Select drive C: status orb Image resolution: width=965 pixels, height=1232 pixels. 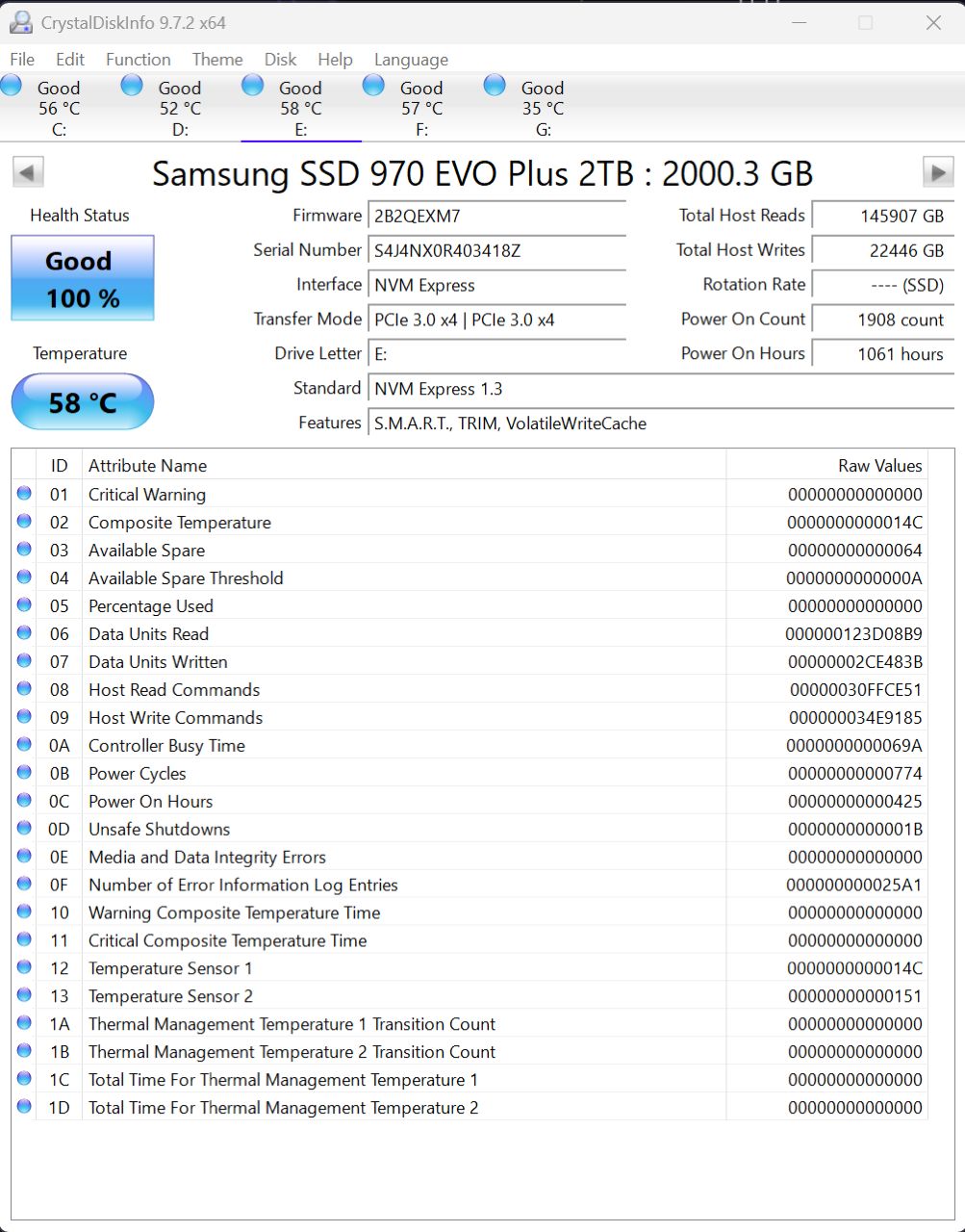click(13, 86)
